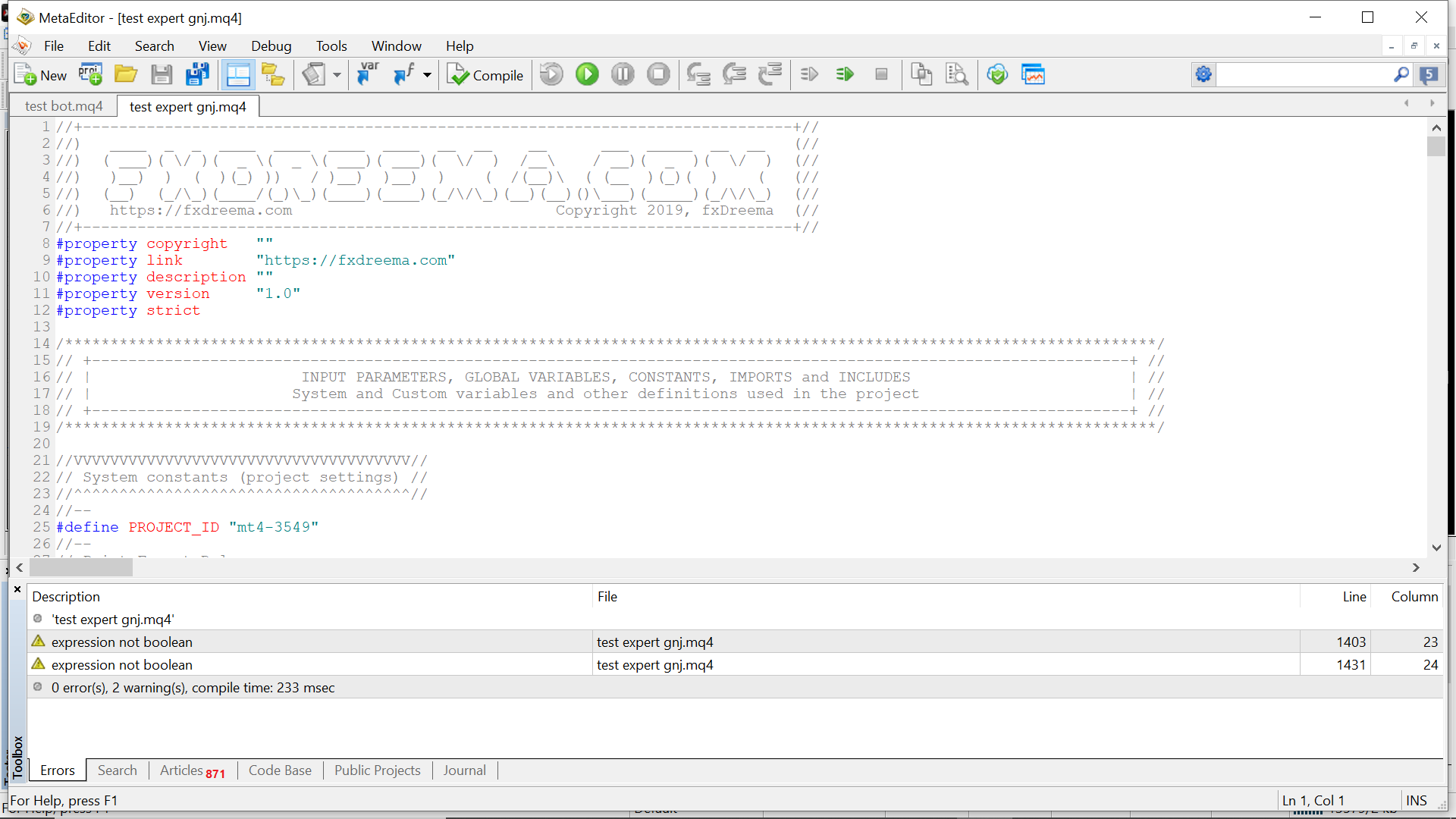This screenshot has width=1456, height=819.
Task: Open MQL5 Cloud Protector shield icon
Action: (997, 74)
